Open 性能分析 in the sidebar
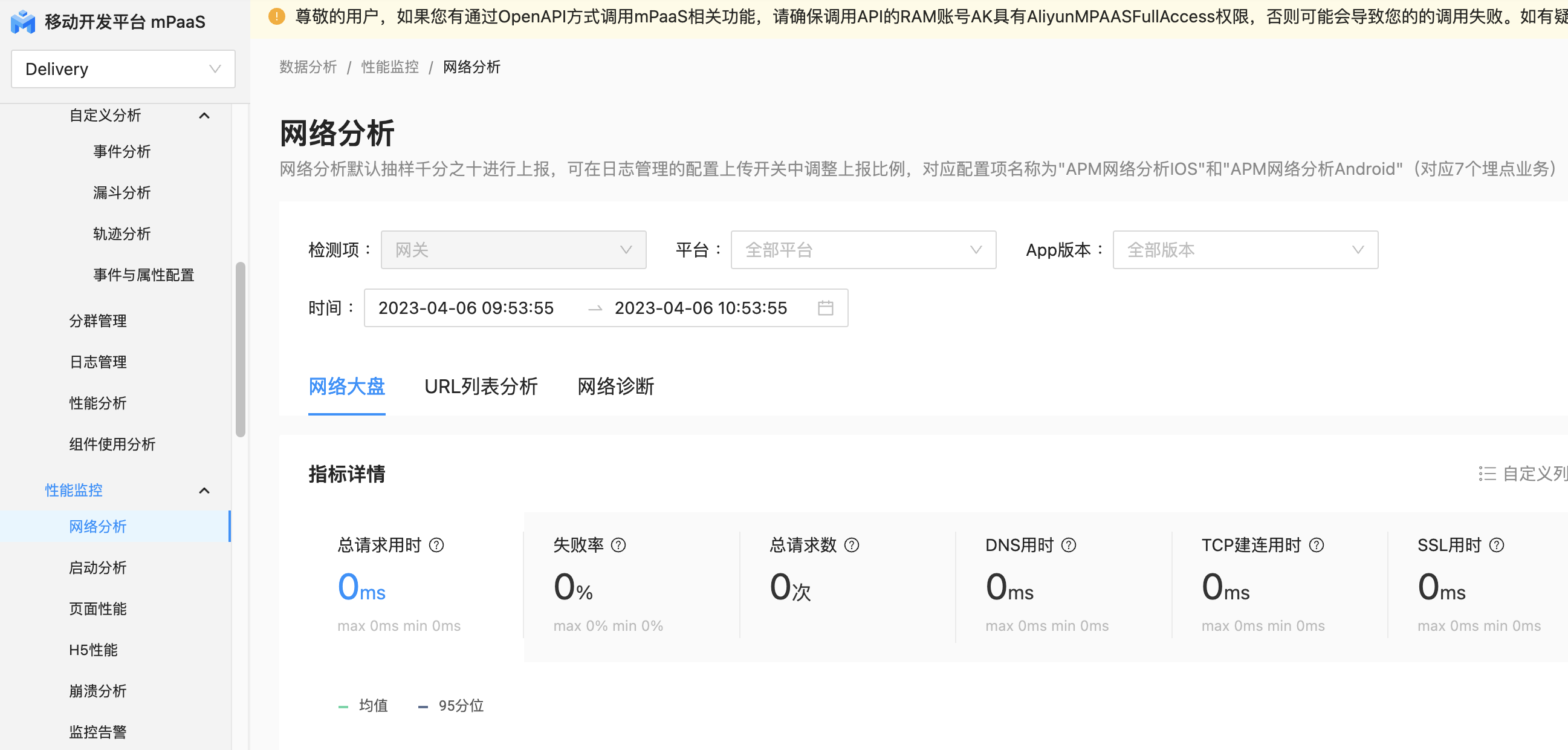 pos(98,403)
